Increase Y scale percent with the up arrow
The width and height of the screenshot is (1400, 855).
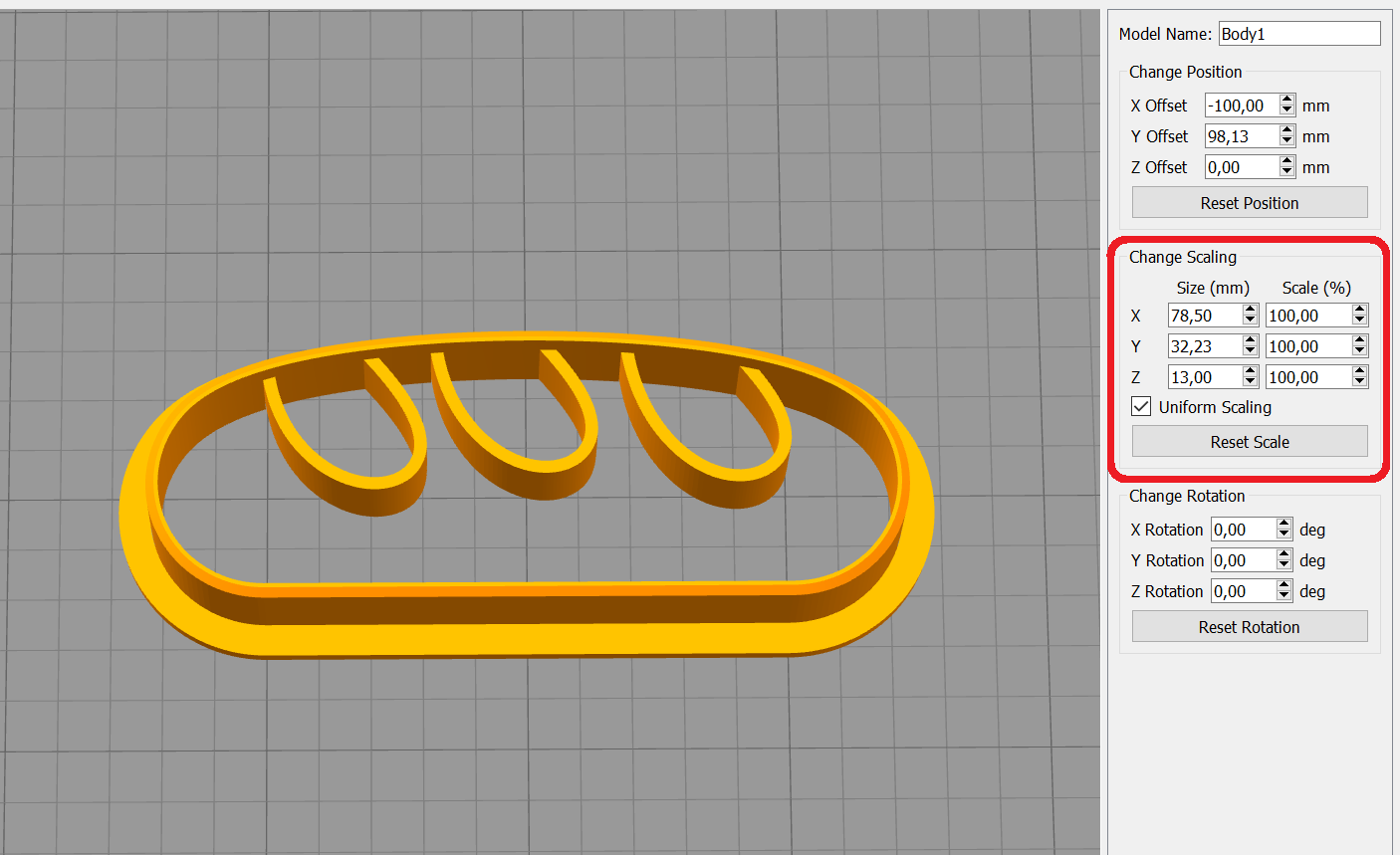coord(1360,340)
